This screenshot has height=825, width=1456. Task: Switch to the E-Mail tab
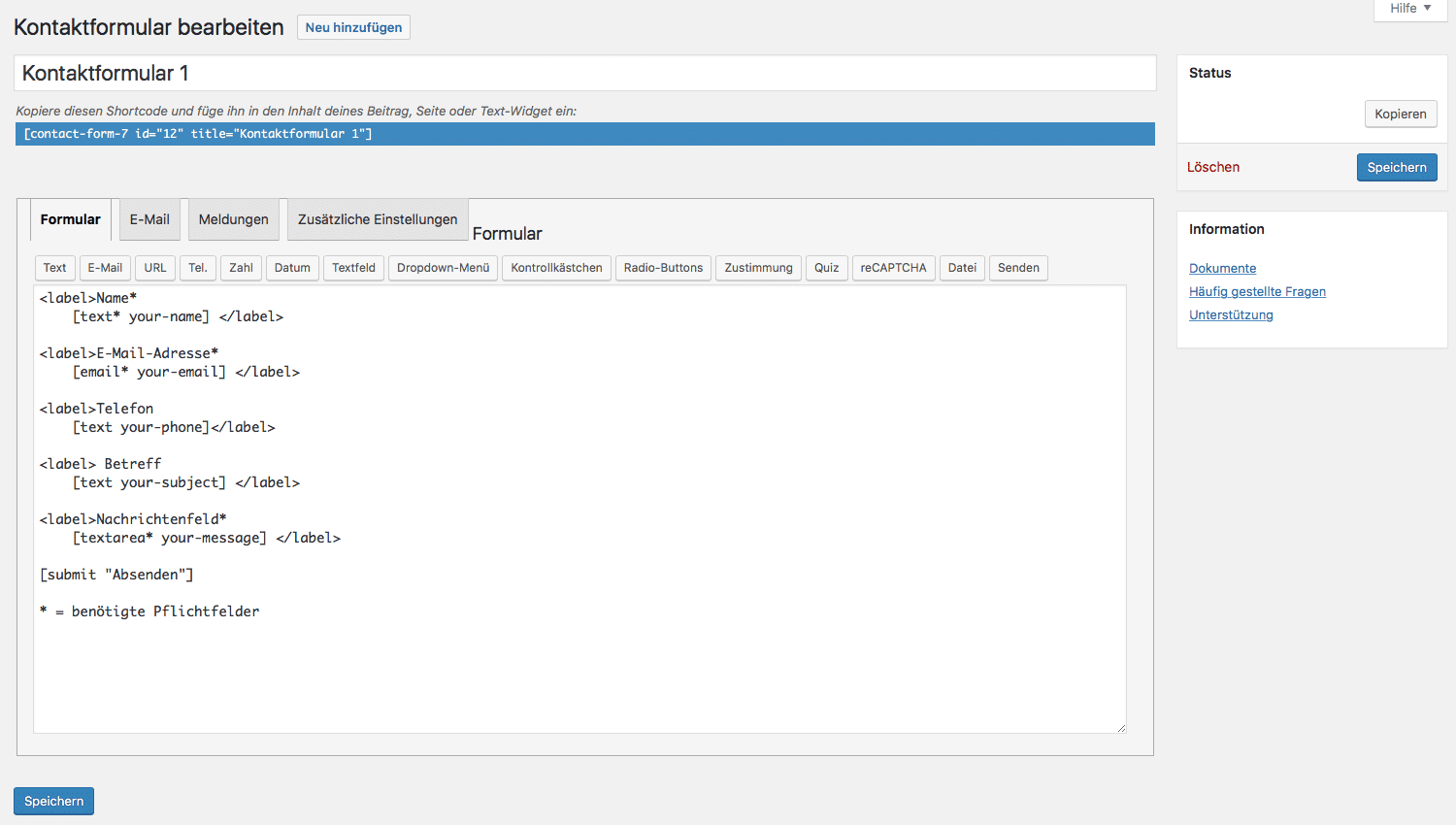point(149,219)
